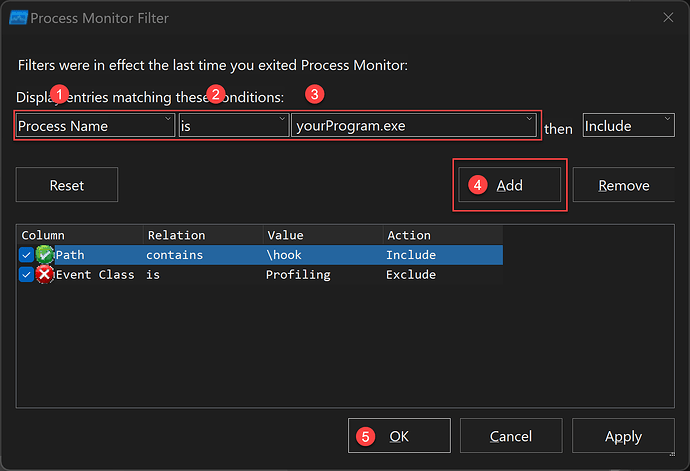The width and height of the screenshot is (690, 471).
Task: Click the 'Exclude' action cell
Action: coord(411,275)
